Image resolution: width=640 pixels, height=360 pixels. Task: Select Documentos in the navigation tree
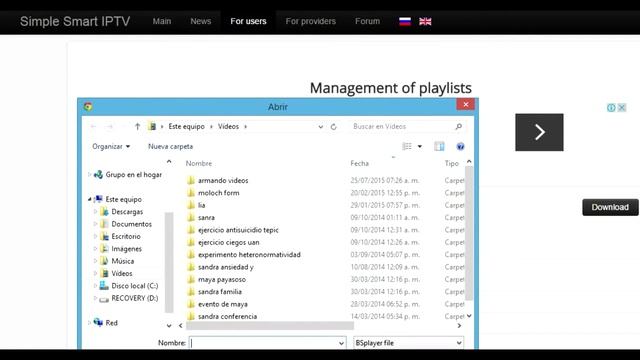point(131,224)
